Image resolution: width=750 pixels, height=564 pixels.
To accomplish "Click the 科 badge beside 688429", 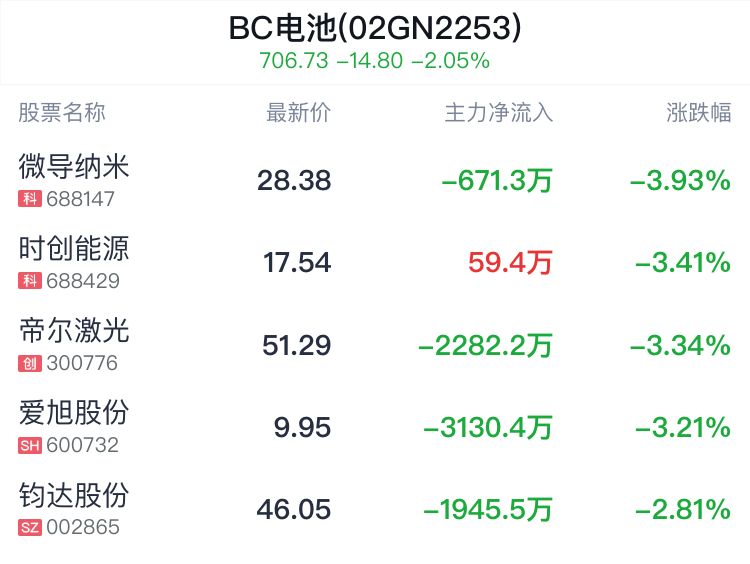I will (x=30, y=281).
